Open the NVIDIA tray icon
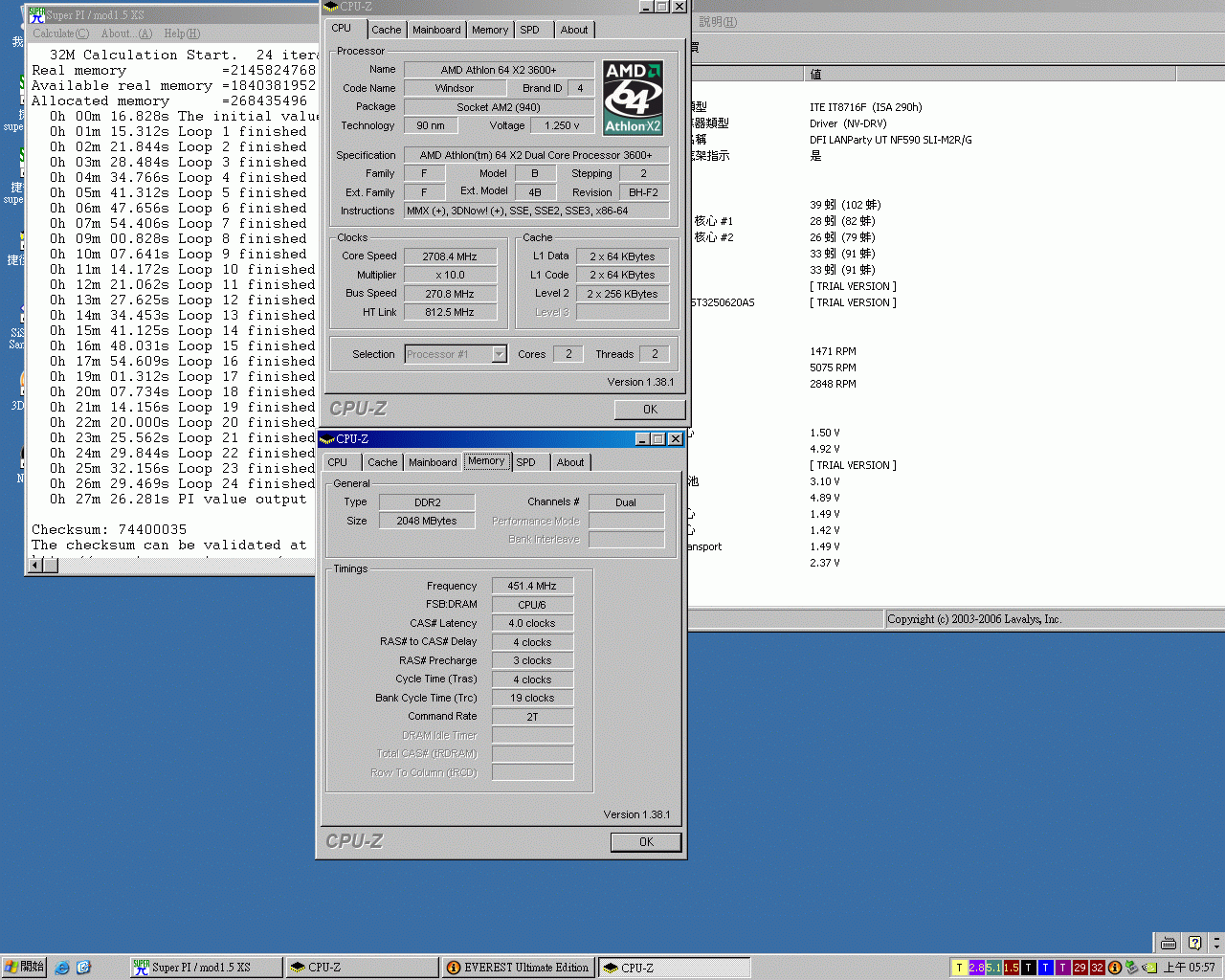1225x980 pixels. point(1148,968)
